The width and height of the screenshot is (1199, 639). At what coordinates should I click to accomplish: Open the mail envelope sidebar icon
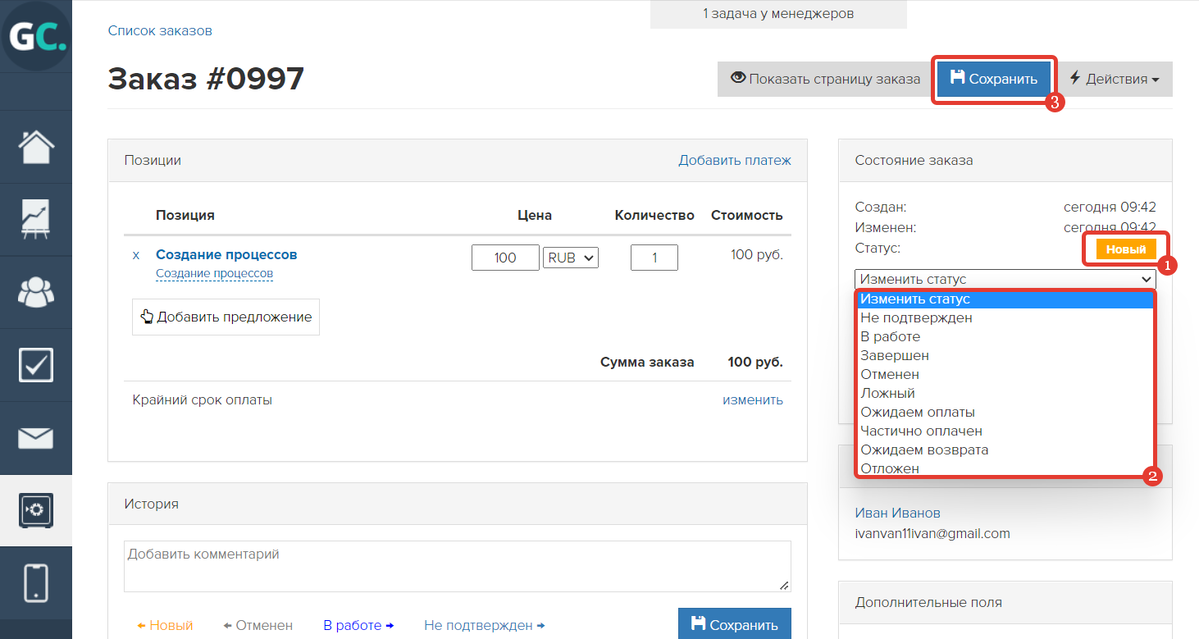click(36, 438)
